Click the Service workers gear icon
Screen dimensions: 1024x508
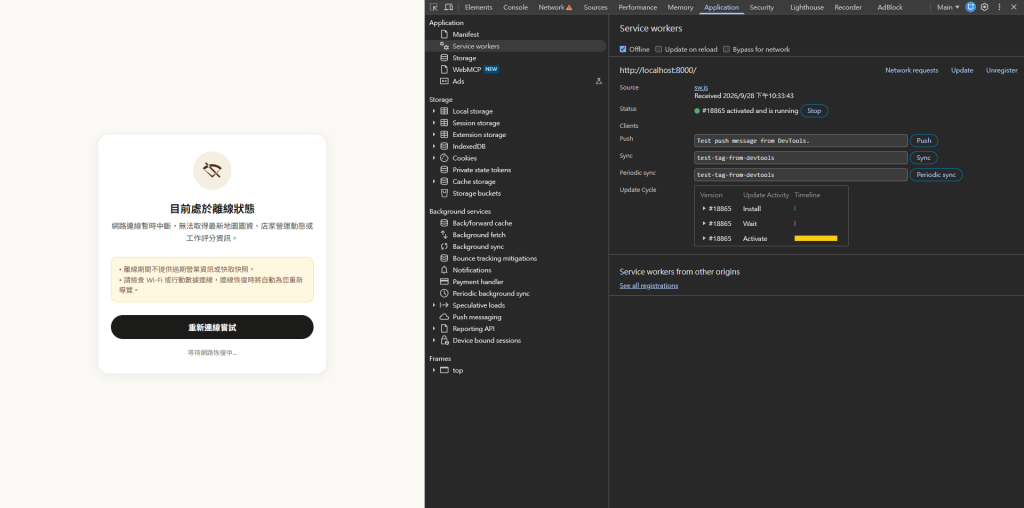pos(445,46)
